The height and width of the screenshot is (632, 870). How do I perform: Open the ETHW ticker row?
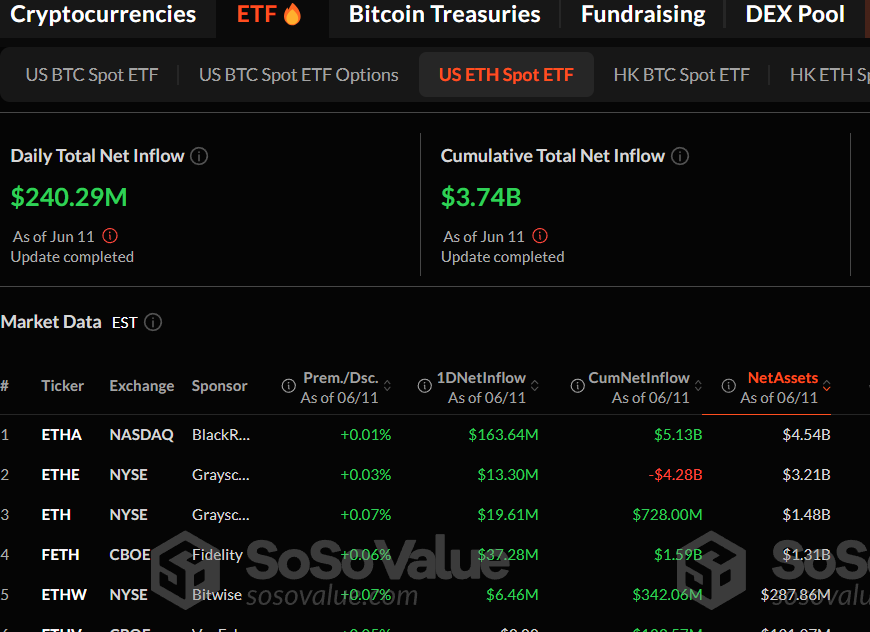pyautogui.click(x=64, y=594)
